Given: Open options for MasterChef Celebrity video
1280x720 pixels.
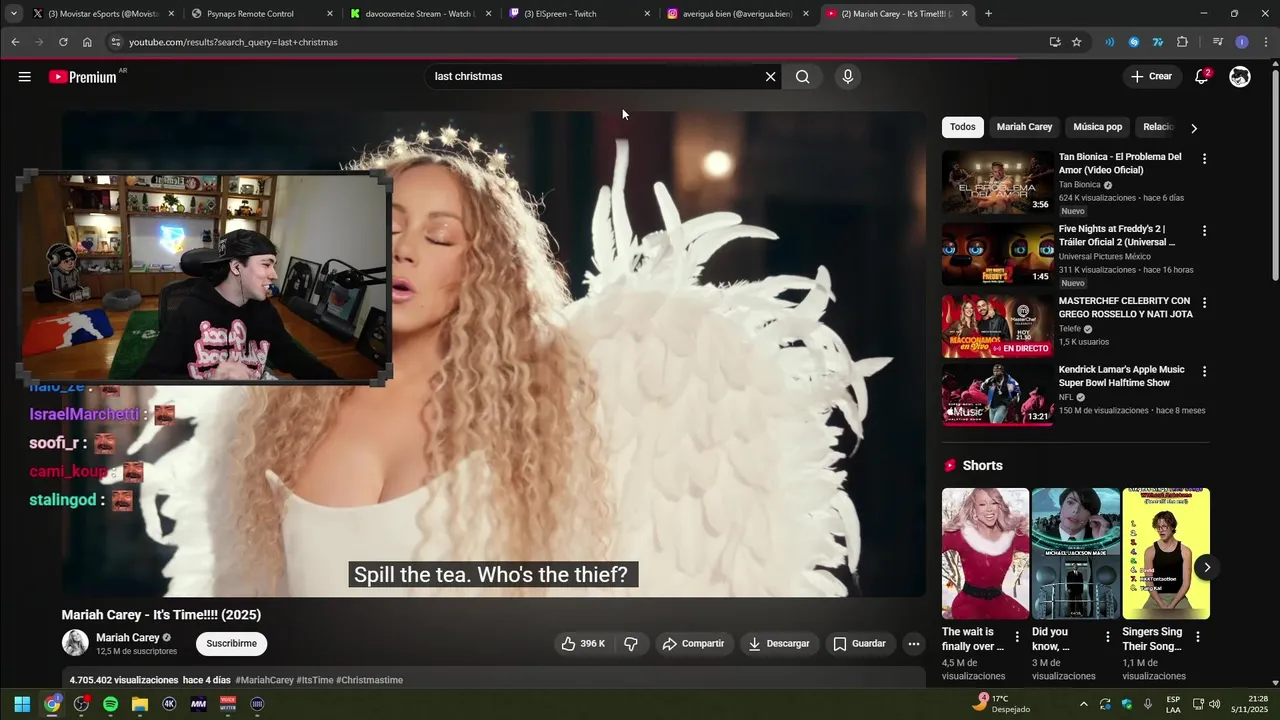Looking at the screenshot, I should pos(1204,303).
